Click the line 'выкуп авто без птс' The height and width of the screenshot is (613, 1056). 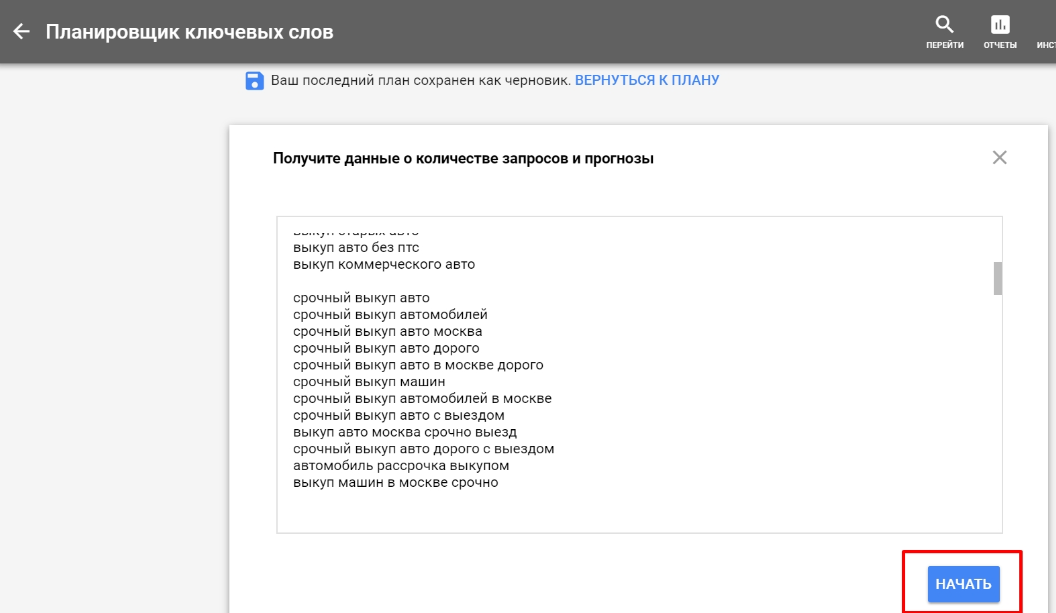point(356,247)
